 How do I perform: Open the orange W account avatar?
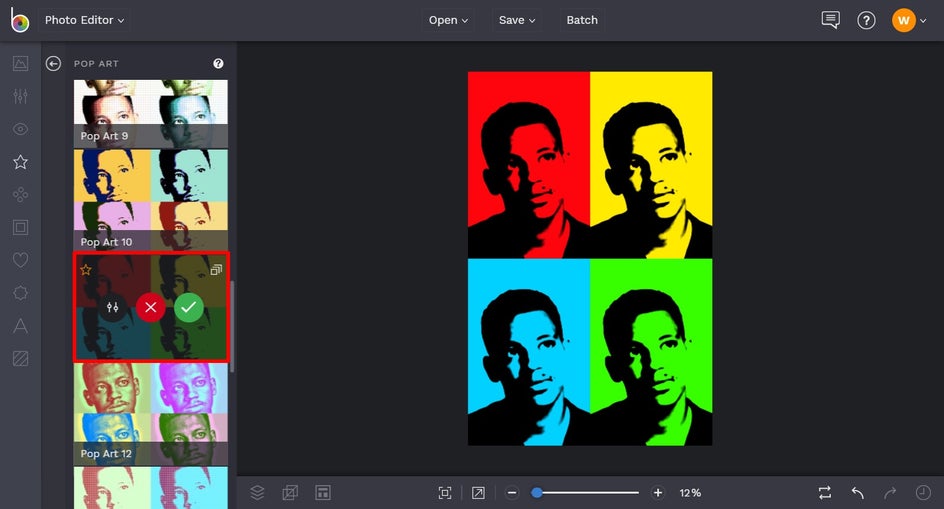[x=903, y=20]
